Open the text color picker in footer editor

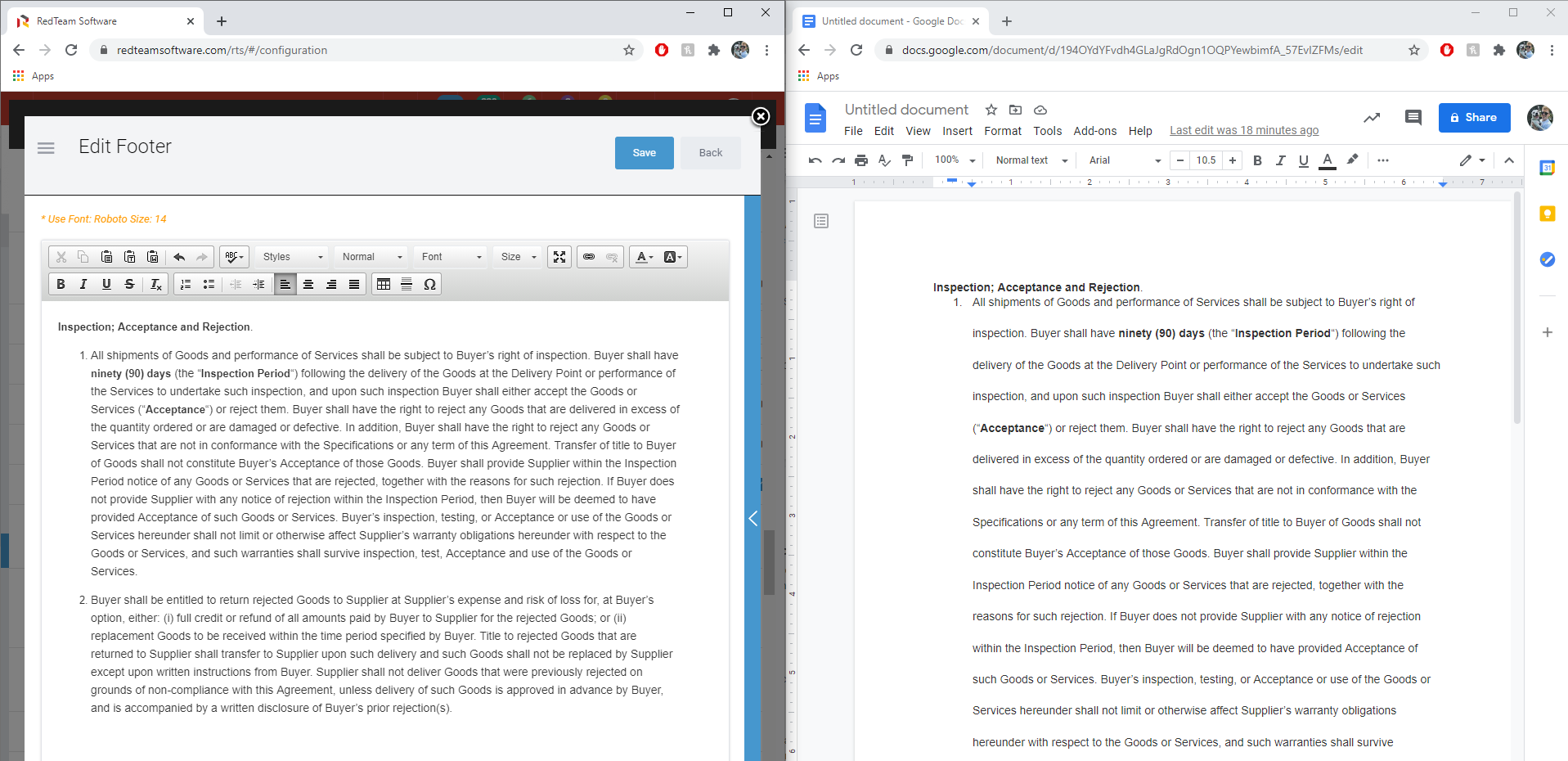tap(645, 257)
